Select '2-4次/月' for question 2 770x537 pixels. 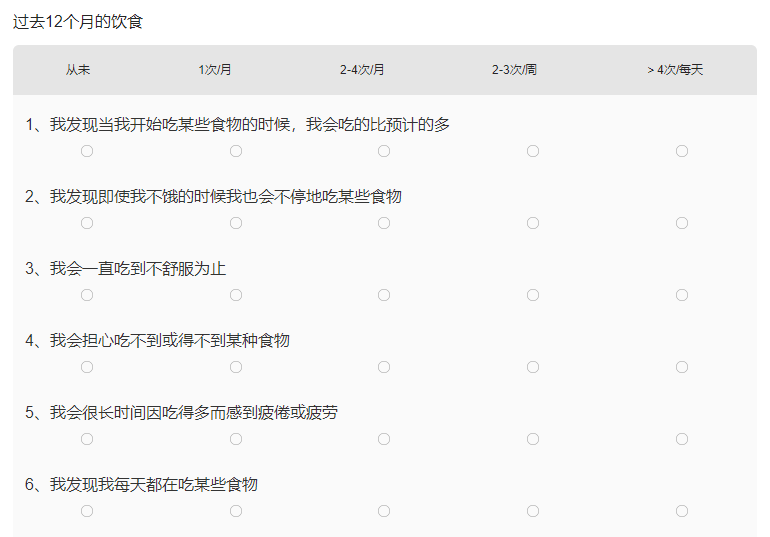click(x=384, y=223)
